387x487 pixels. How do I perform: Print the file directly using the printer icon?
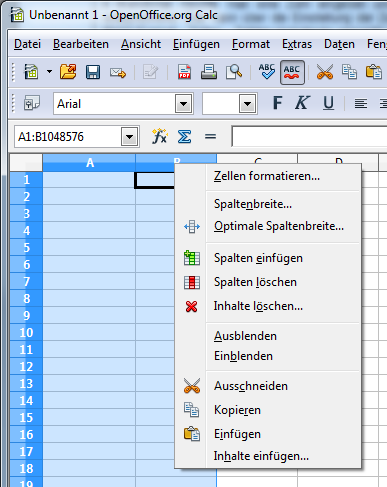pos(209,72)
